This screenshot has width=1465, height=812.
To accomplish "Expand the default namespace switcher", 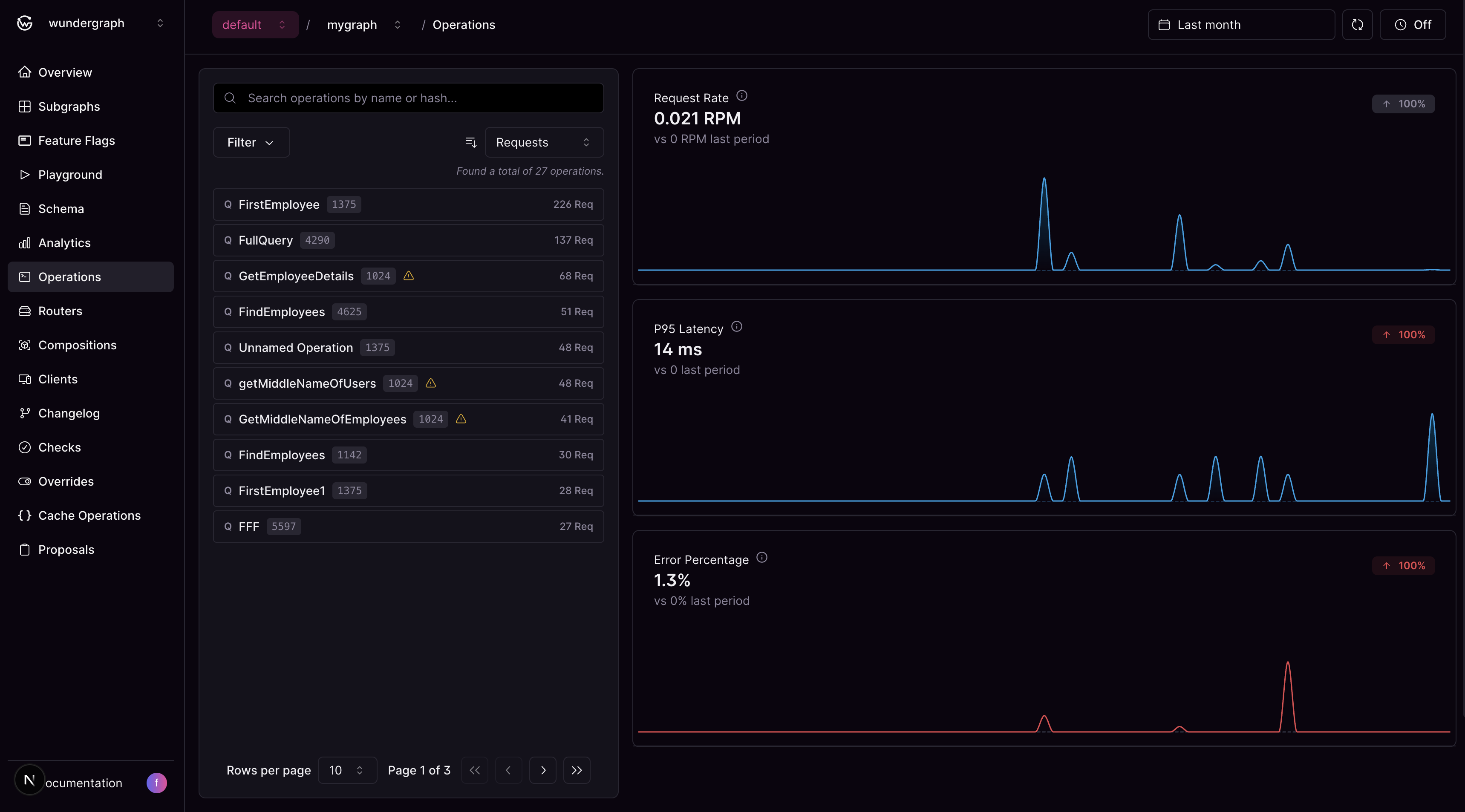I will click(254, 24).
